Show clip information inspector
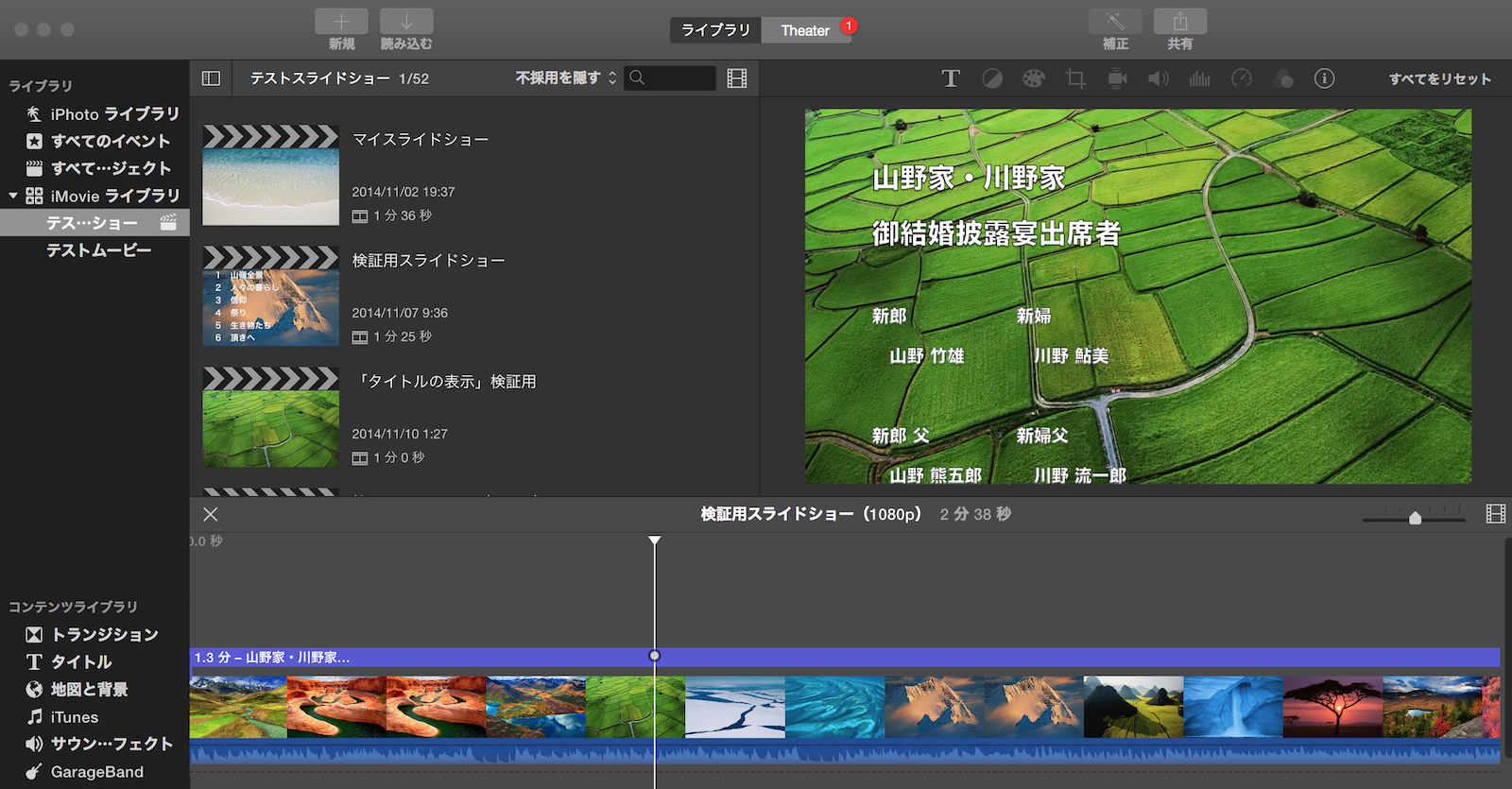Viewport: 1512px width, 789px height. pos(1325,78)
